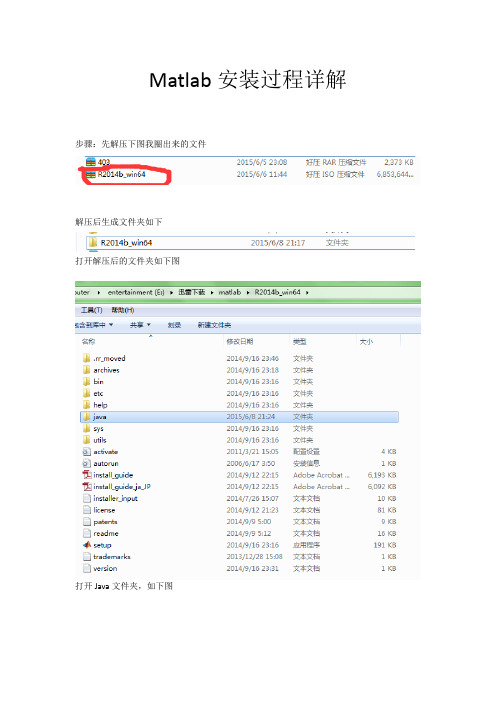
Task: Expand the arrow after R2014b_win64 breadcrumb
Action: click(307, 293)
